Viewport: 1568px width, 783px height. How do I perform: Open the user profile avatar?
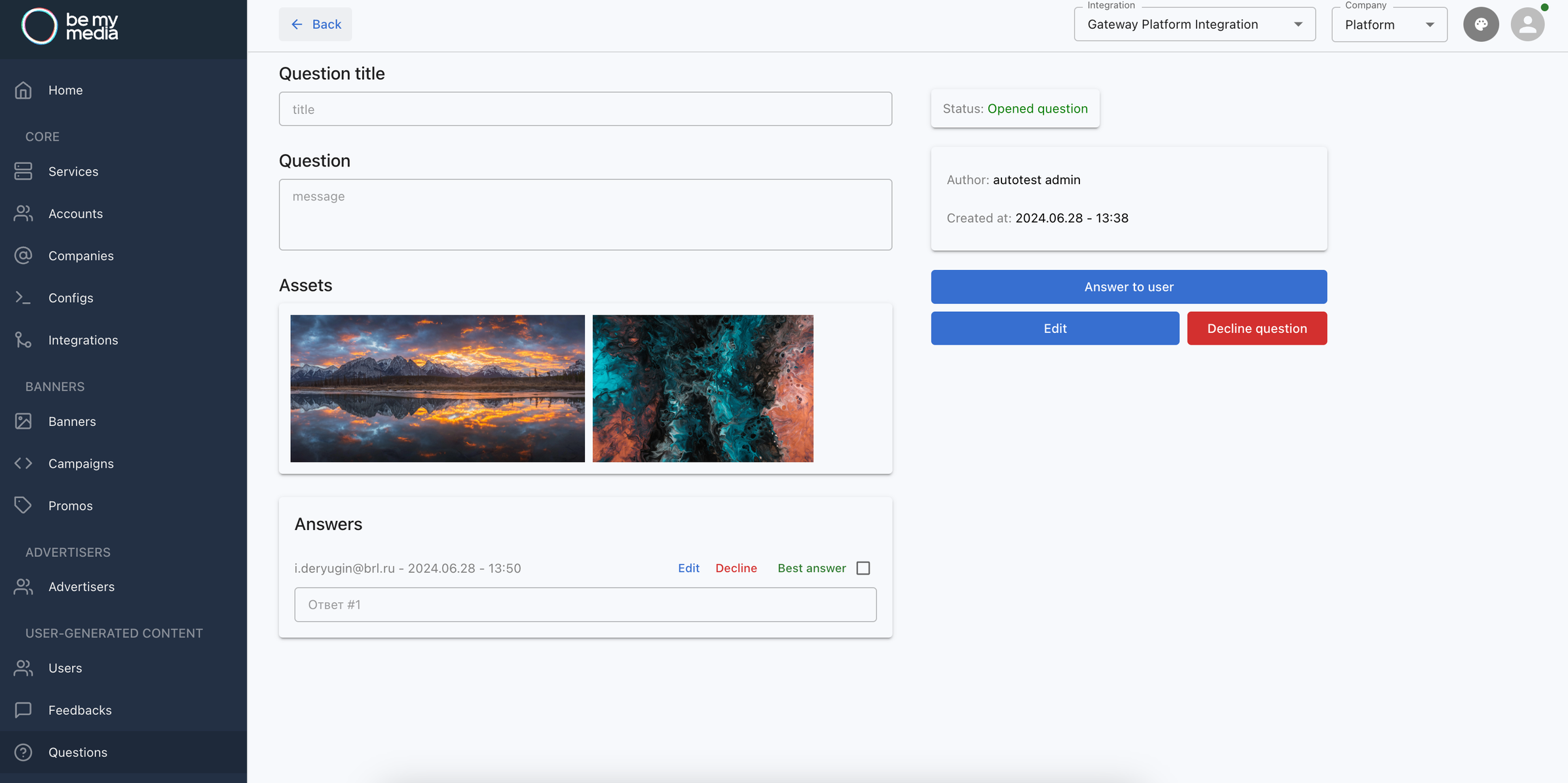pyautogui.click(x=1527, y=24)
